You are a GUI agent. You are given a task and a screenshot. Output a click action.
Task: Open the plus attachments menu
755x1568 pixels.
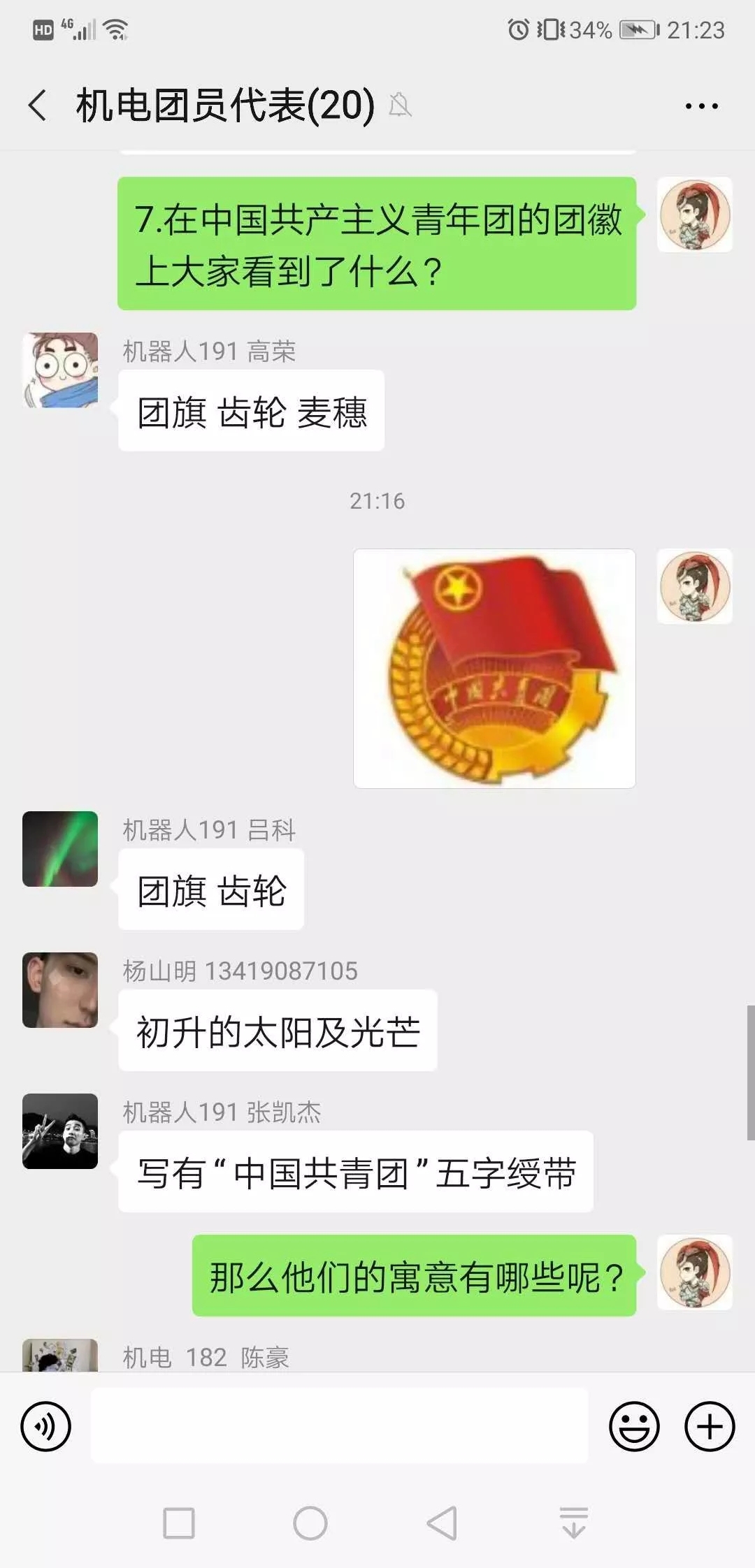pyautogui.click(x=709, y=1426)
